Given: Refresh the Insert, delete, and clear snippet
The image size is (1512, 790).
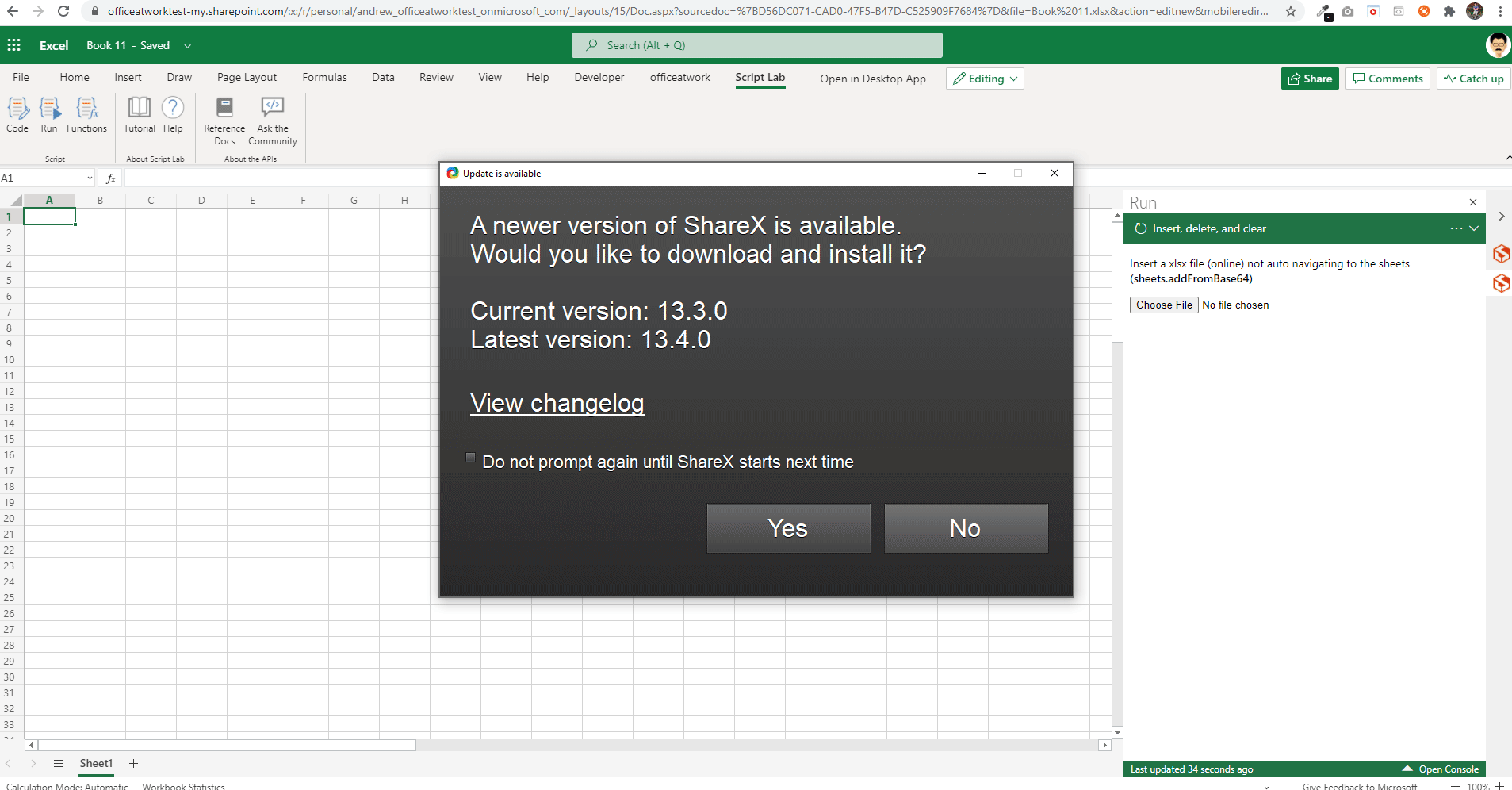Looking at the screenshot, I should tap(1140, 228).
